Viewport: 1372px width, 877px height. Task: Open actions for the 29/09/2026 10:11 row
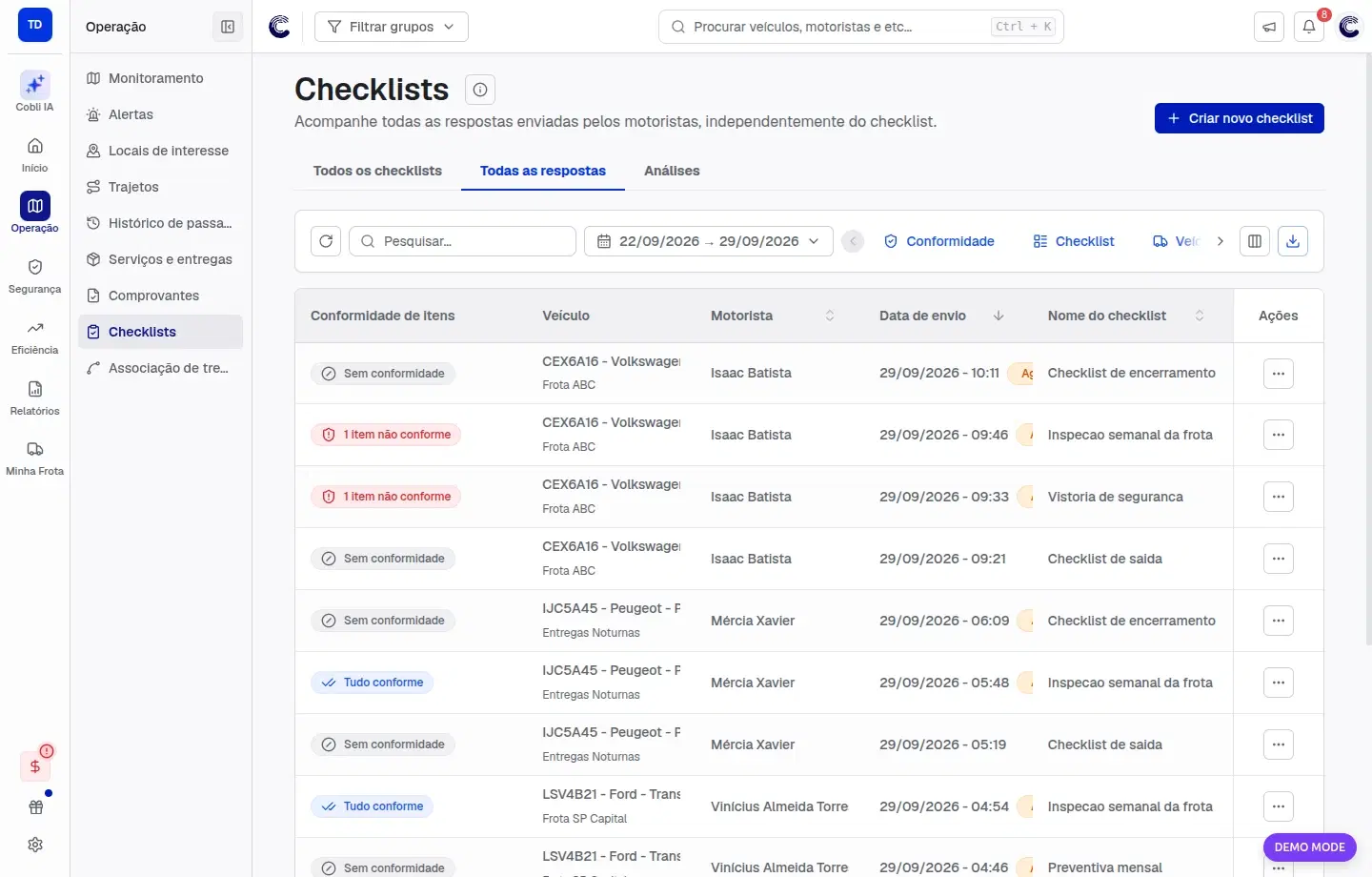(x=1279, y=374)
